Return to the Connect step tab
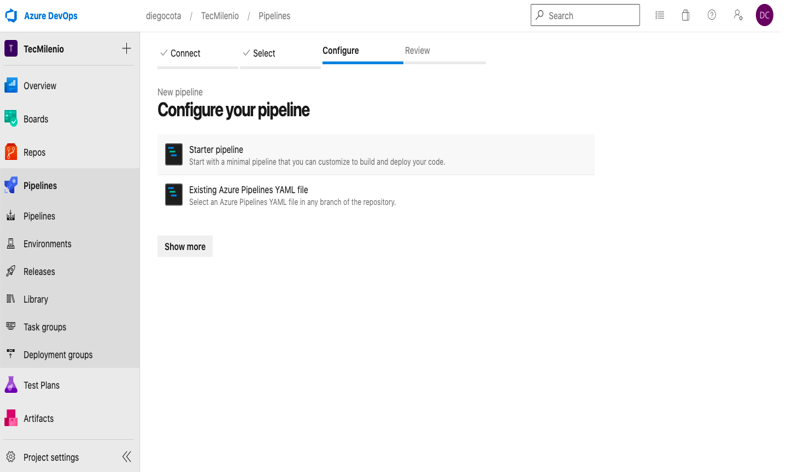 (x=197, y=54)
